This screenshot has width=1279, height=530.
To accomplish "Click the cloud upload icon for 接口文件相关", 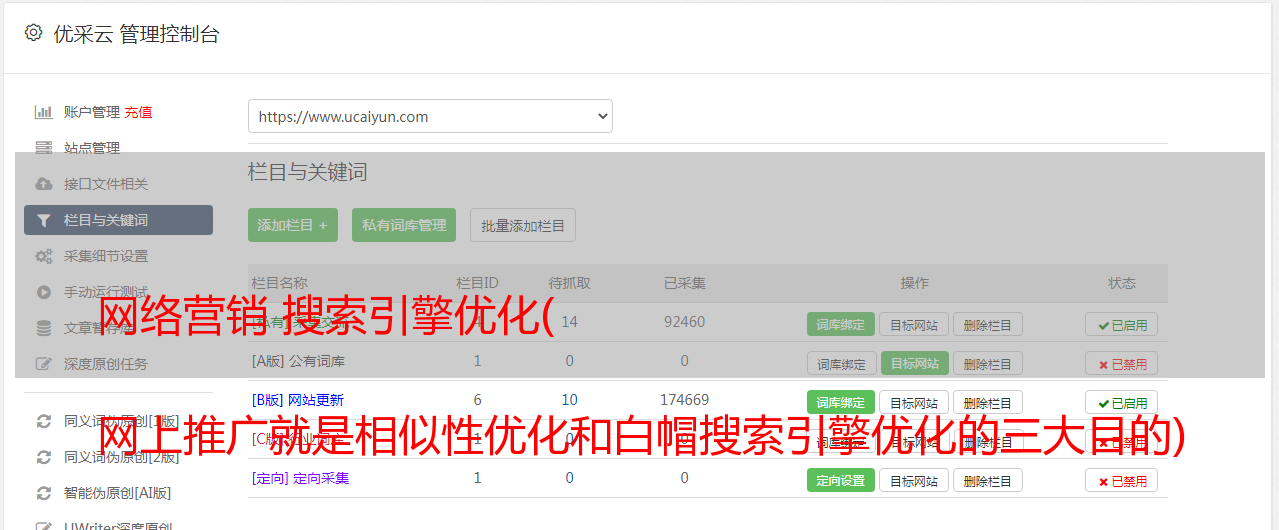I will tap(43, 184).
